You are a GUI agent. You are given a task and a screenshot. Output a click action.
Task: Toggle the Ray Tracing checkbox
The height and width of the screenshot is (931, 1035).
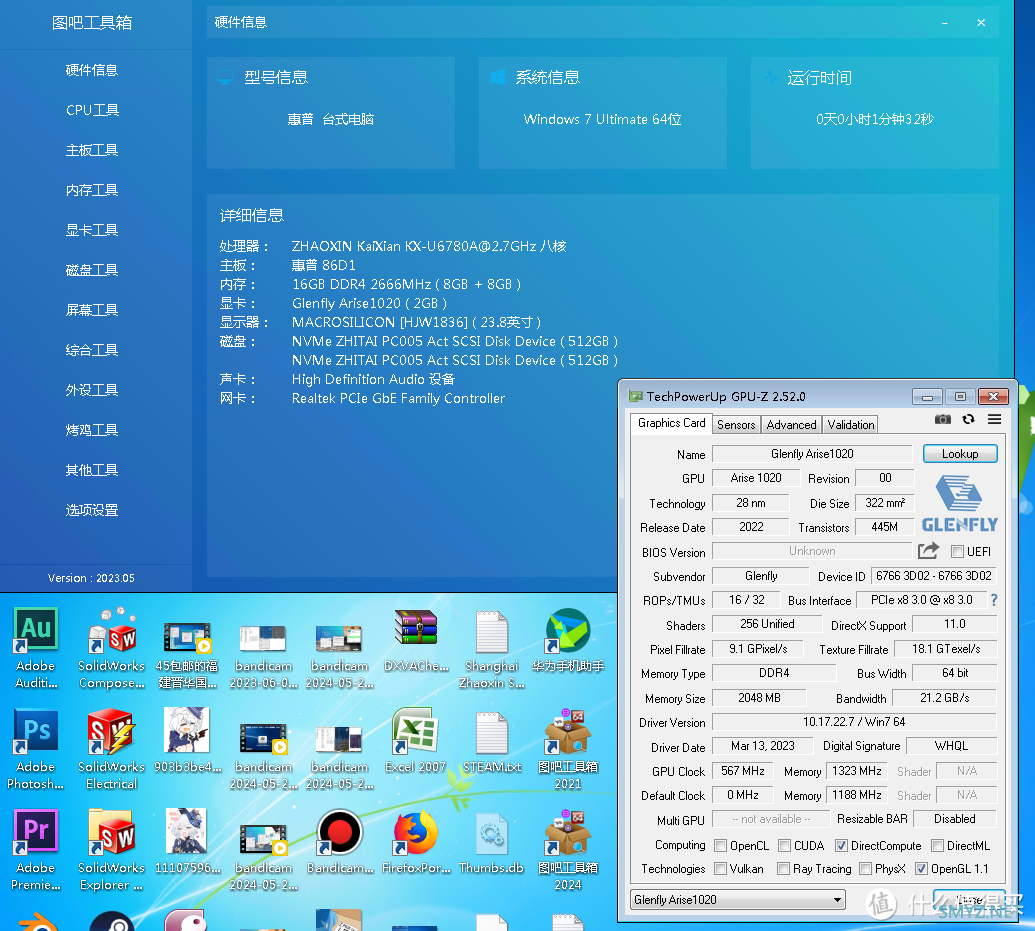click(x=784, y=869)
